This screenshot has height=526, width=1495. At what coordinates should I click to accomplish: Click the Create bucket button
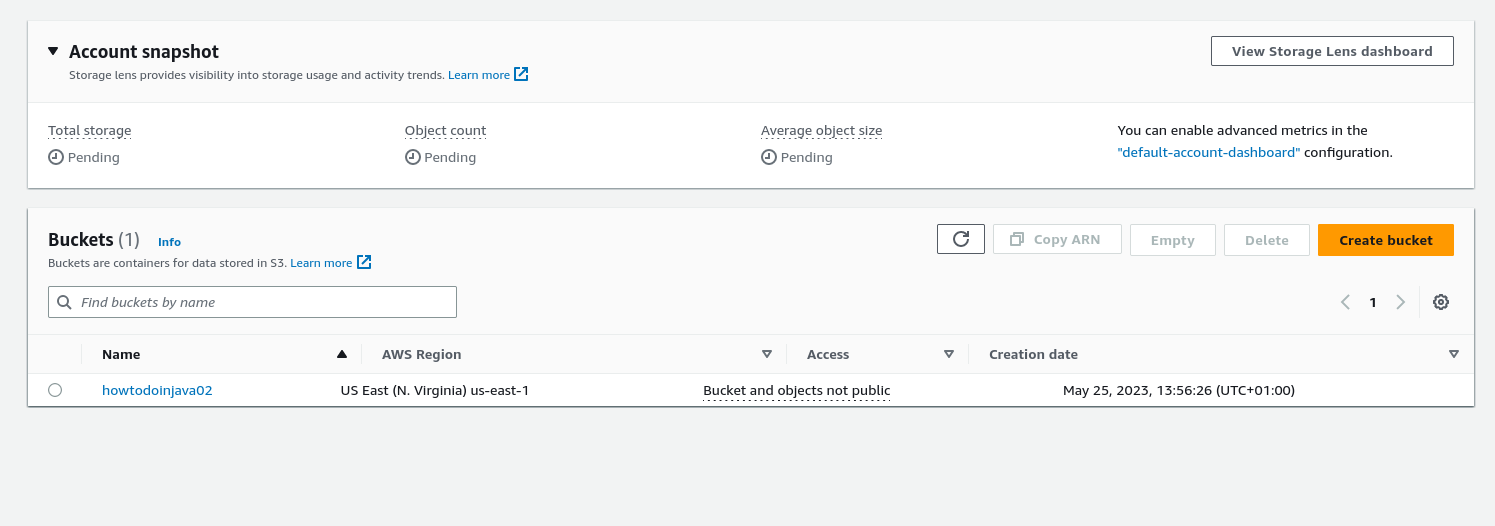pos(1386,240)
